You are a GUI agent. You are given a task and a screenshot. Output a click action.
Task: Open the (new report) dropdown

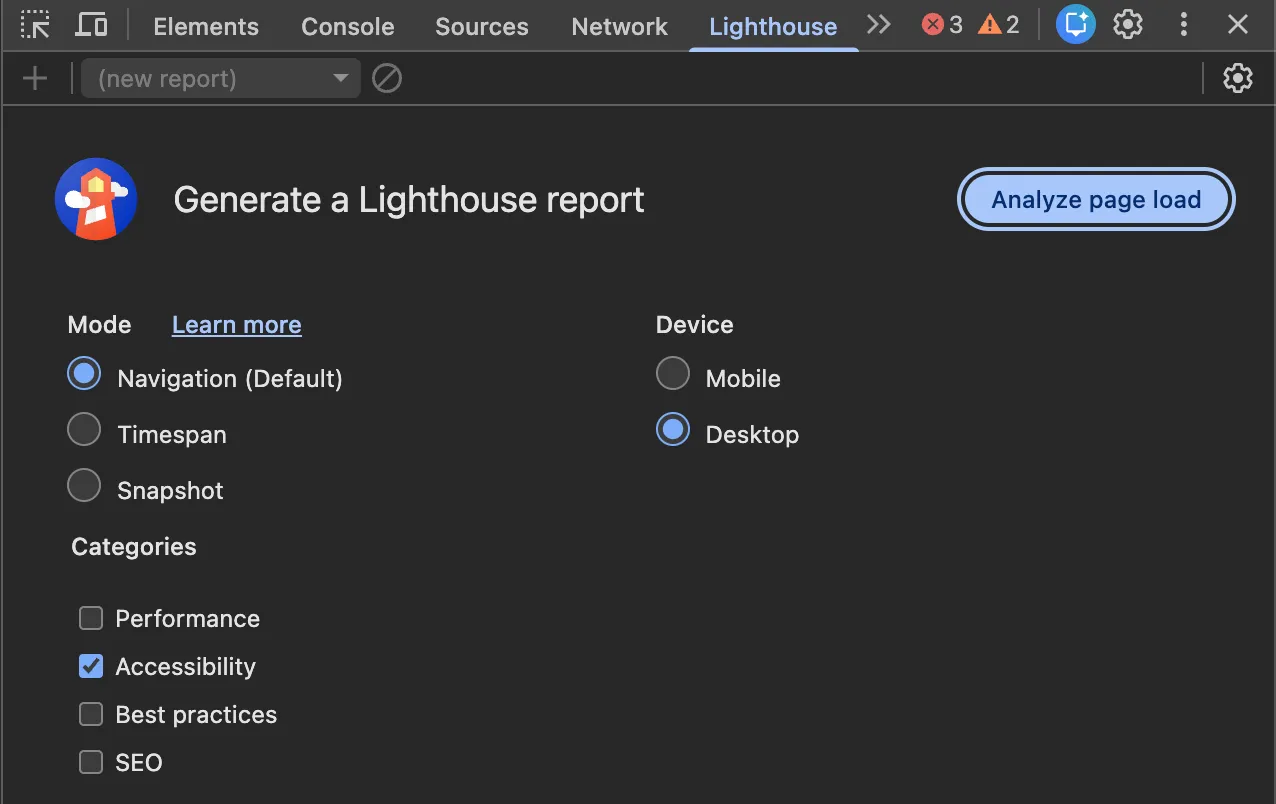click(x=221, y=78)
